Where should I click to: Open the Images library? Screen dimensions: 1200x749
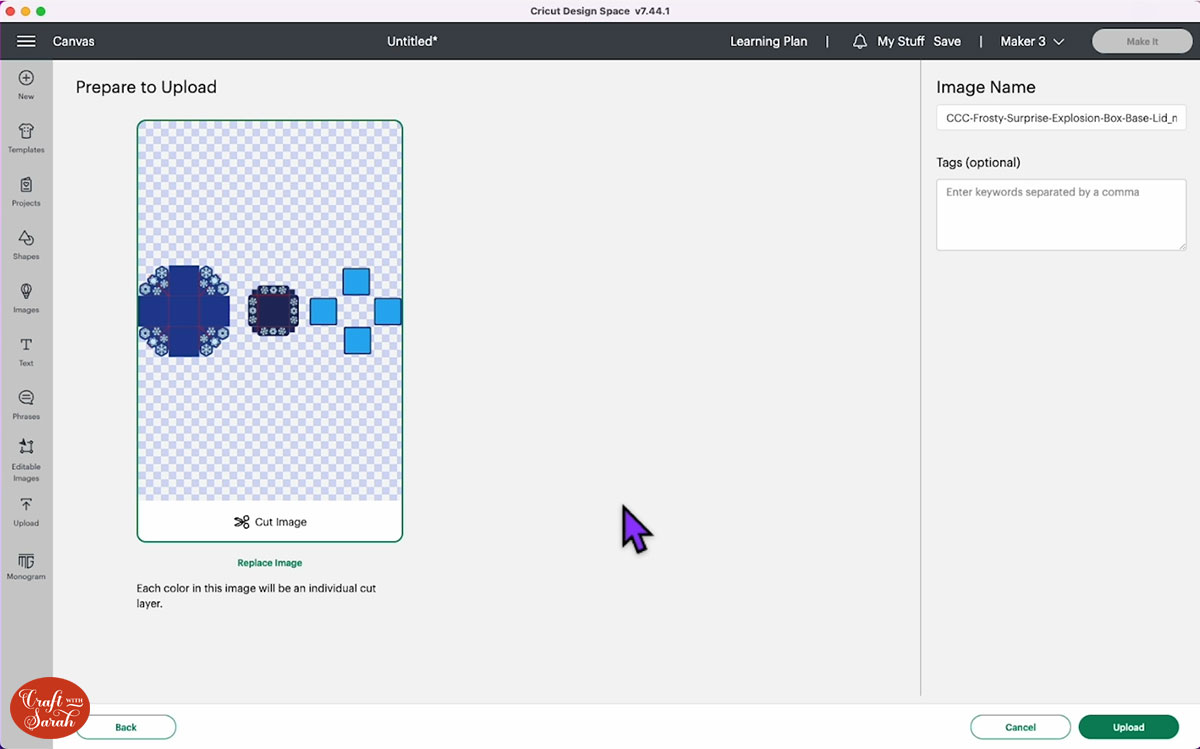tap(26, 298)
